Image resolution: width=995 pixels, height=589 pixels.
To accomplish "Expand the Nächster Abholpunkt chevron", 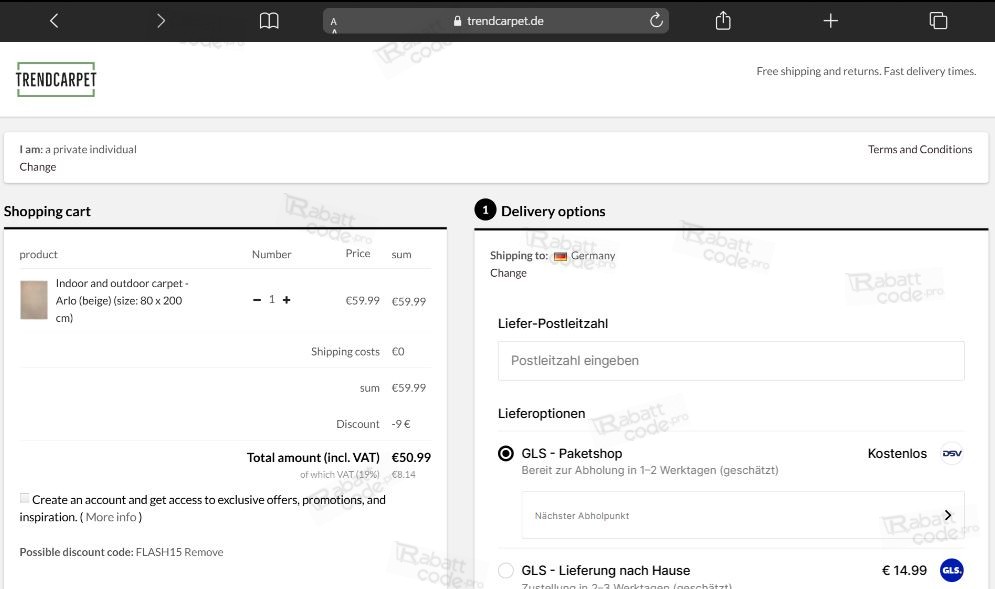I will tap(948, 515).
